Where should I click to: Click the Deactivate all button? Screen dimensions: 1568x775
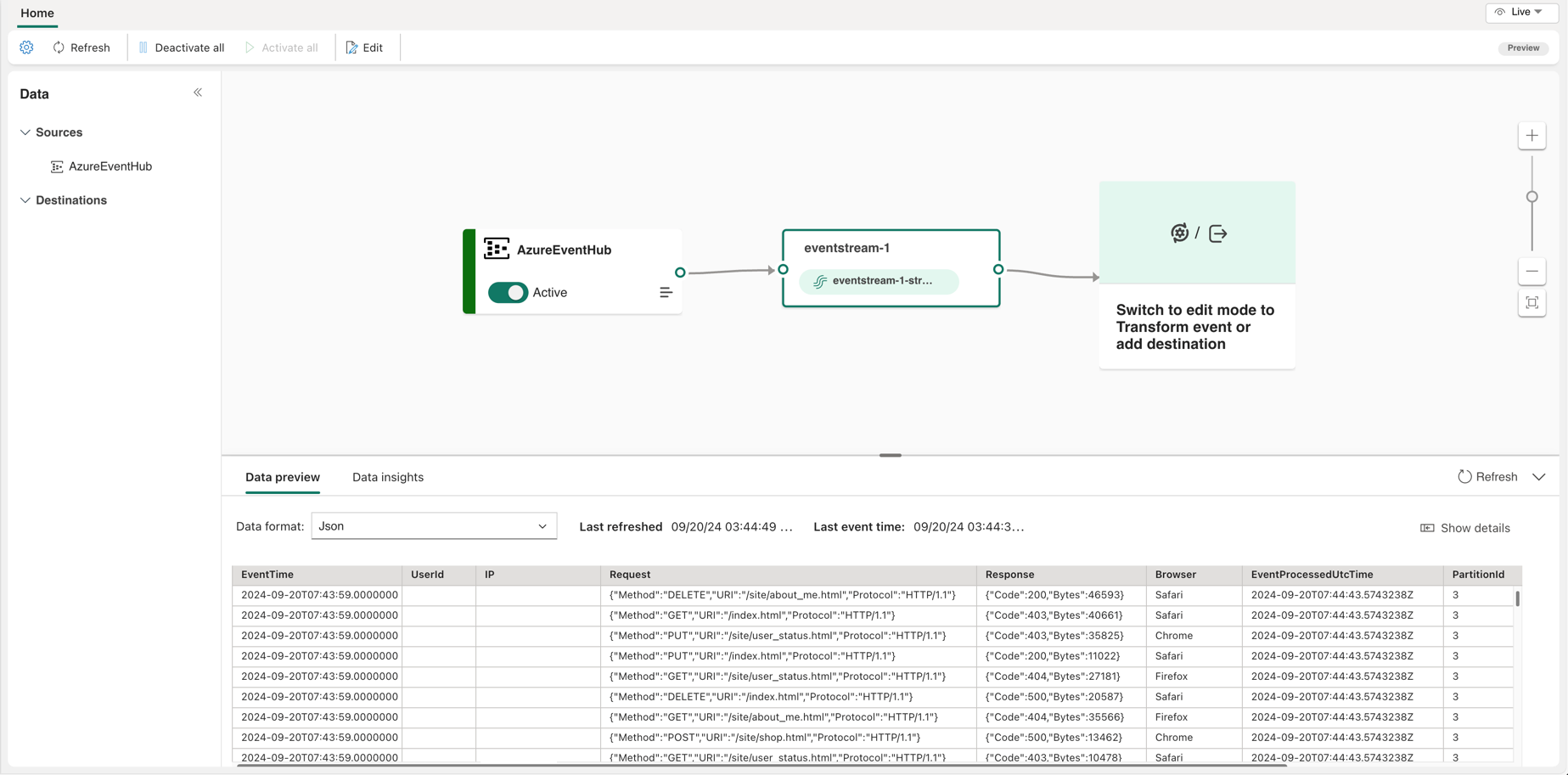pyautogui.click(x=181, y=48)
